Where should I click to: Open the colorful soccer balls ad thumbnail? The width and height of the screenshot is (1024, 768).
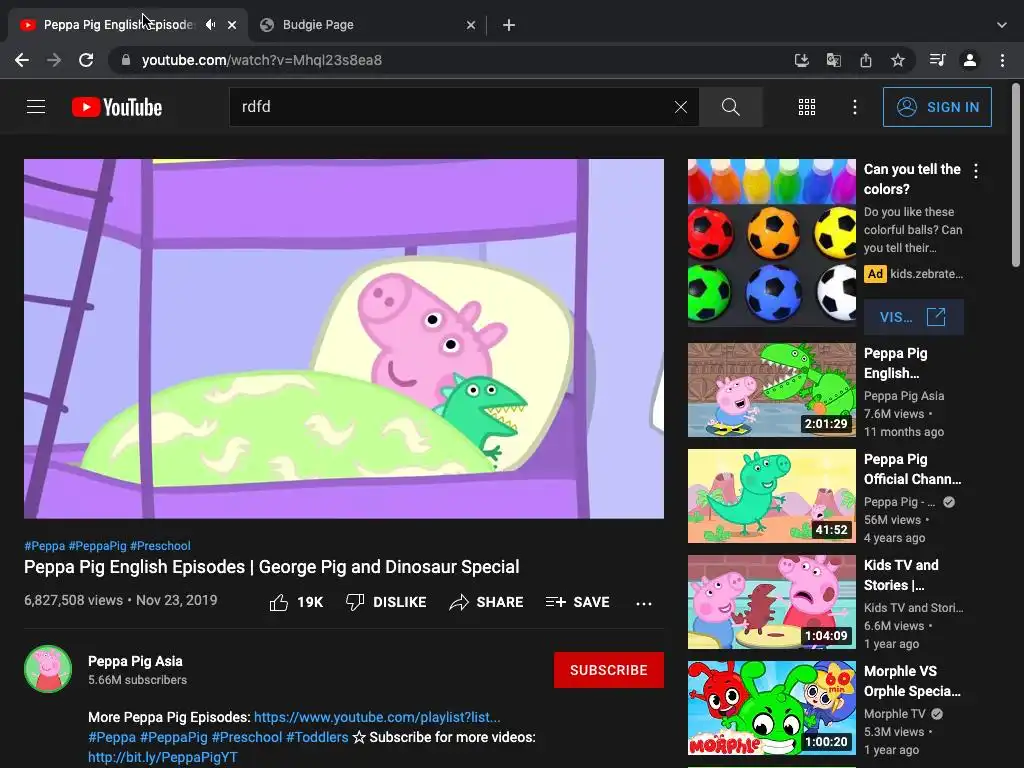771,242
